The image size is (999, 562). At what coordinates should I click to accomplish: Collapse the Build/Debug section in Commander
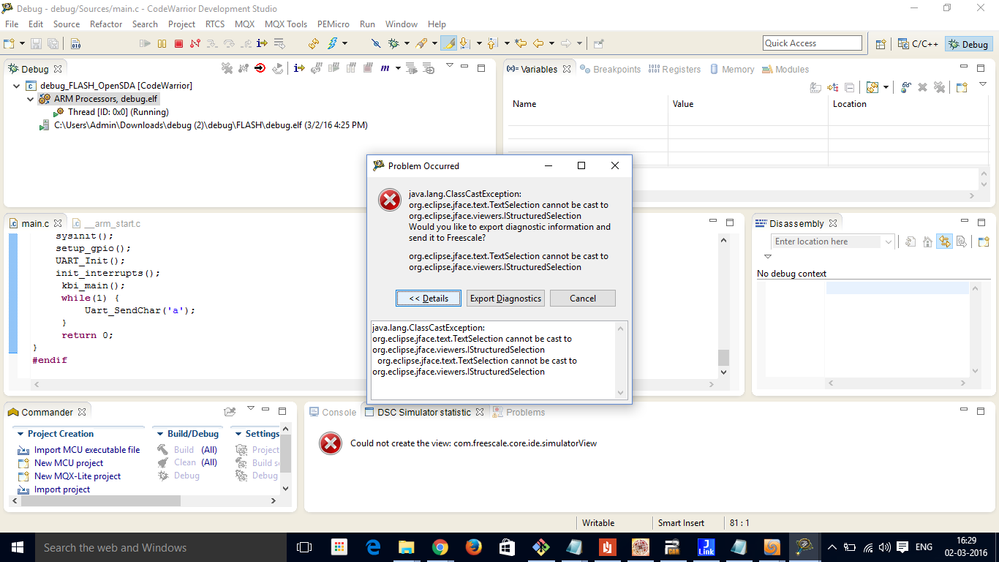point(160,434)
